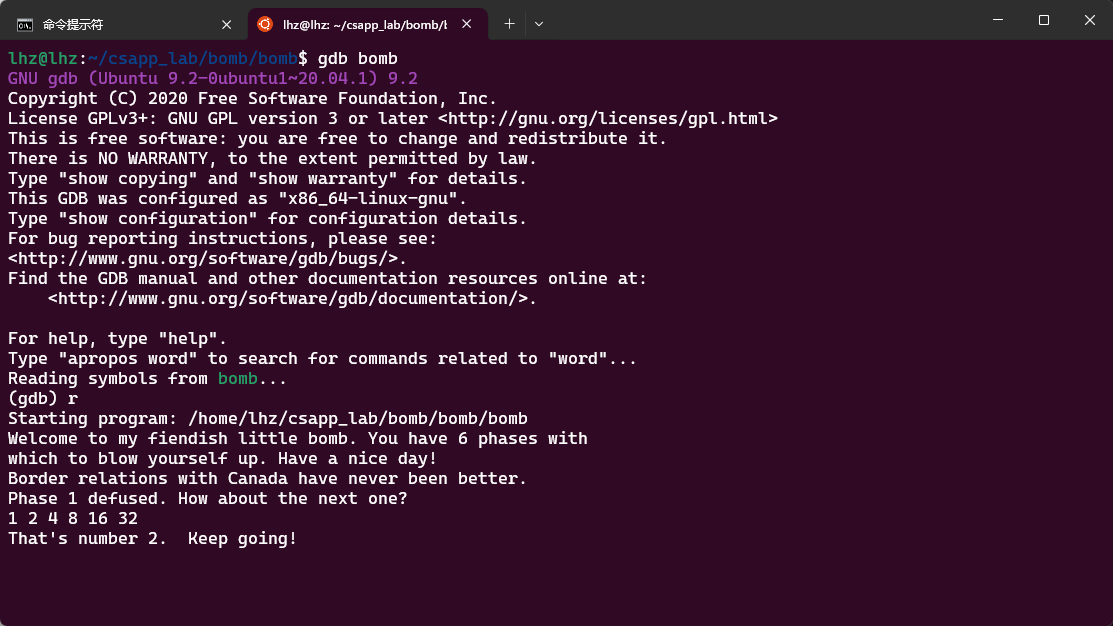Close the active Ubuntu terminal tab
This screenshot has width=1113, height=626.
coord(466,23)
